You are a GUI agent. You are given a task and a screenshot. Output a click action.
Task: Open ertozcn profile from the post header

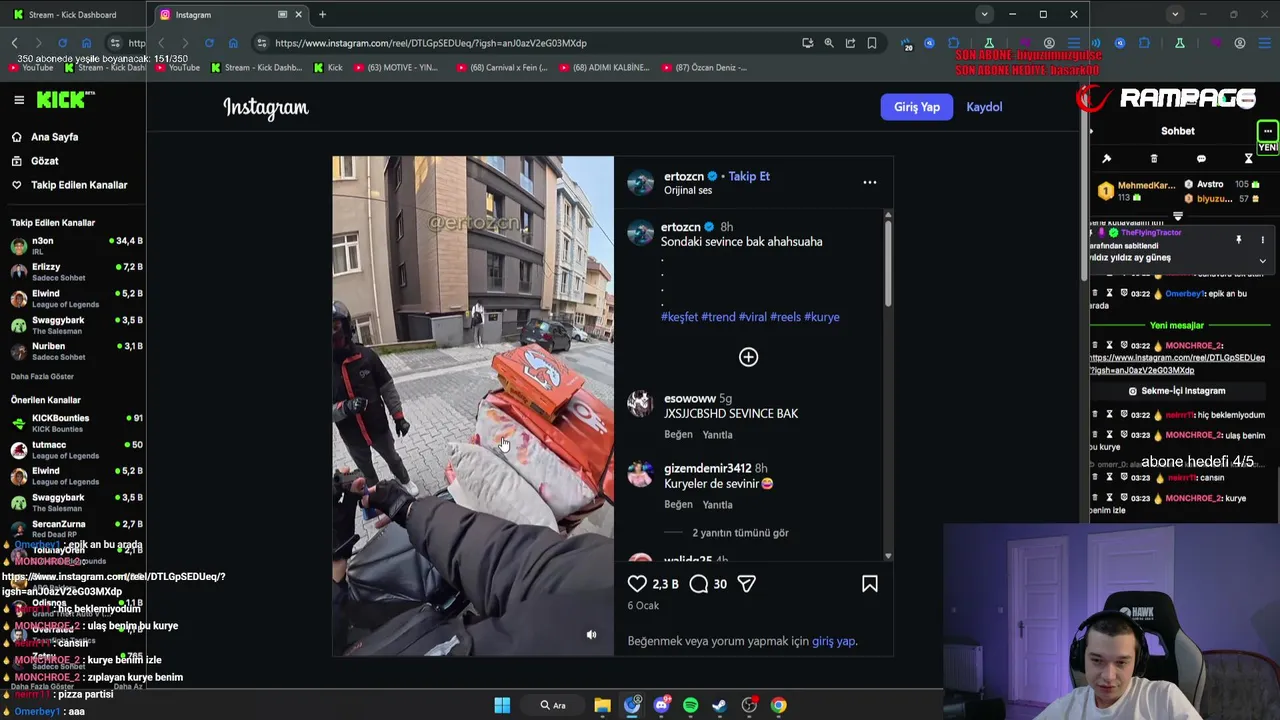(684, 176)
